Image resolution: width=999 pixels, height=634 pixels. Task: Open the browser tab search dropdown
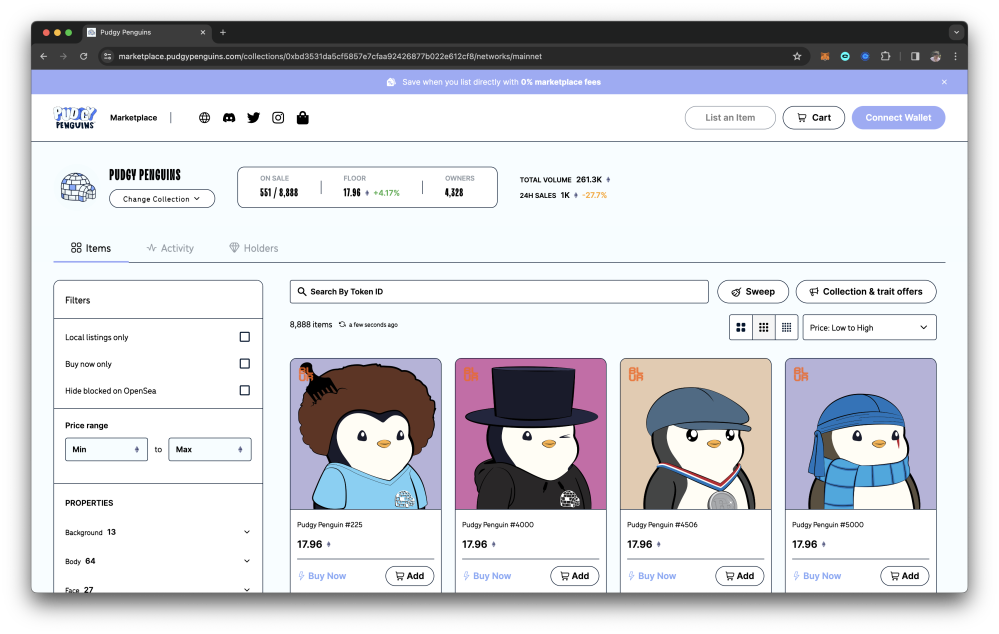[x=956, y=32]
